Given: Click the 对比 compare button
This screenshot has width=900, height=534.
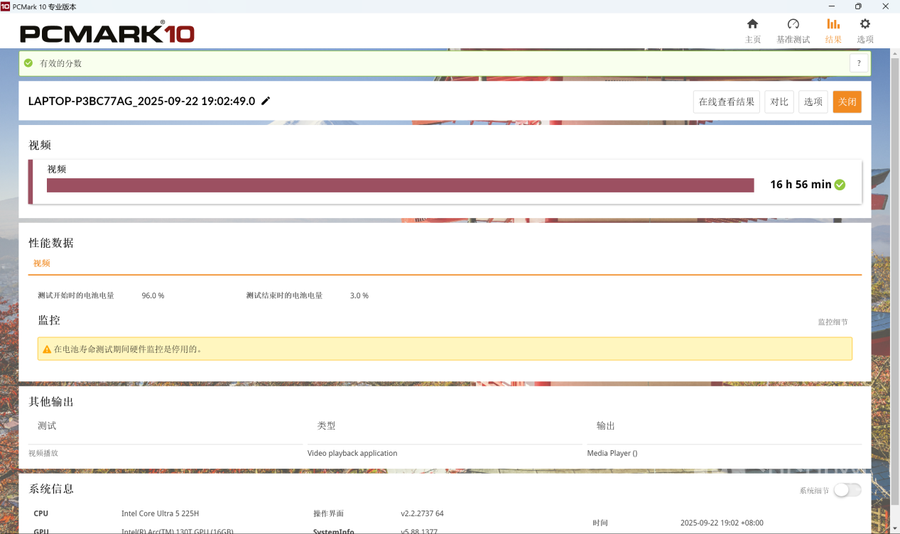Looking at the screenshot, I should click(779, 102).
